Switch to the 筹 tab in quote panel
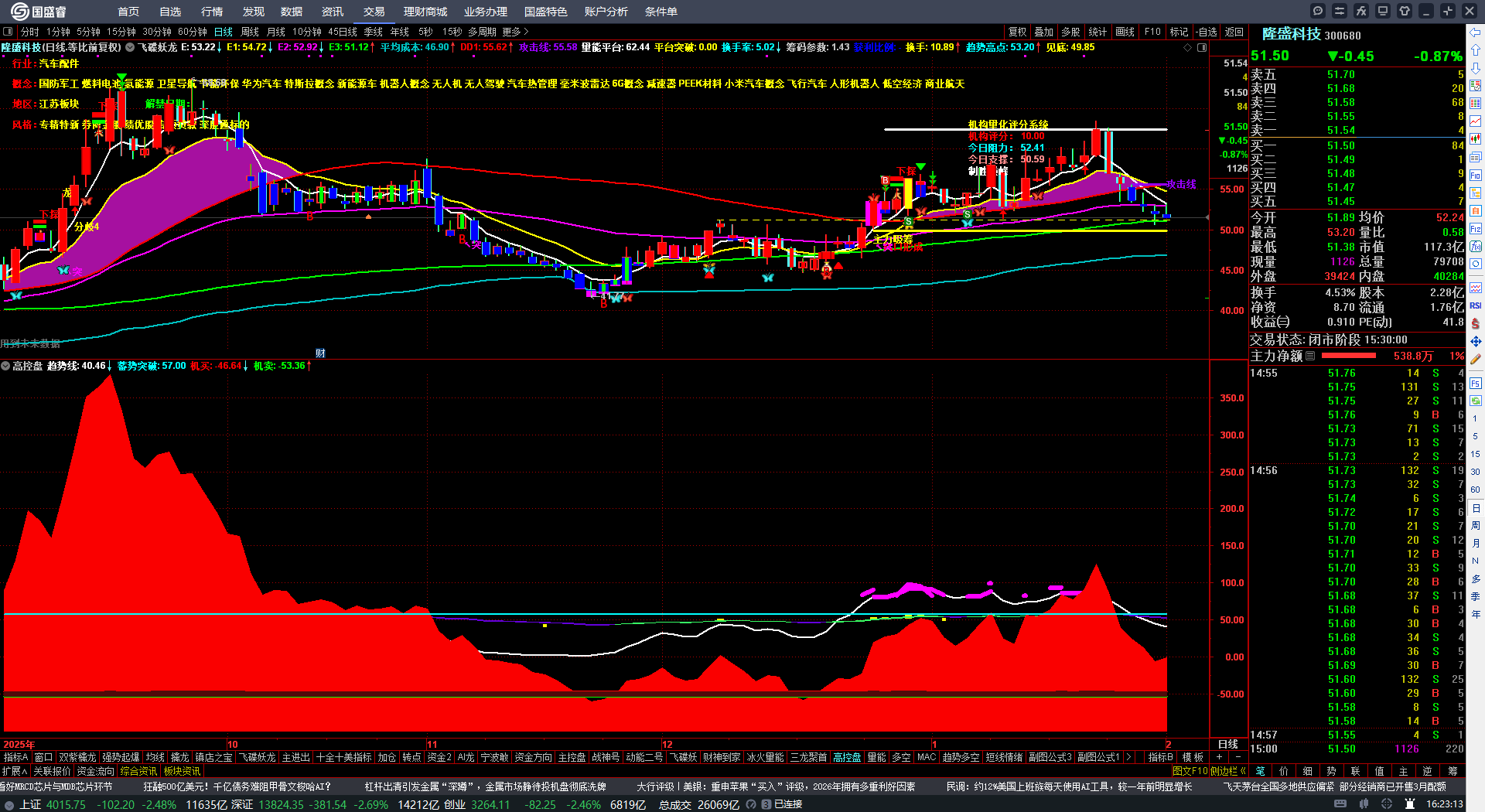Image resolution: width=1485 pixels, height=812 pixels. pyautogui.click(x=1453, y=771)
